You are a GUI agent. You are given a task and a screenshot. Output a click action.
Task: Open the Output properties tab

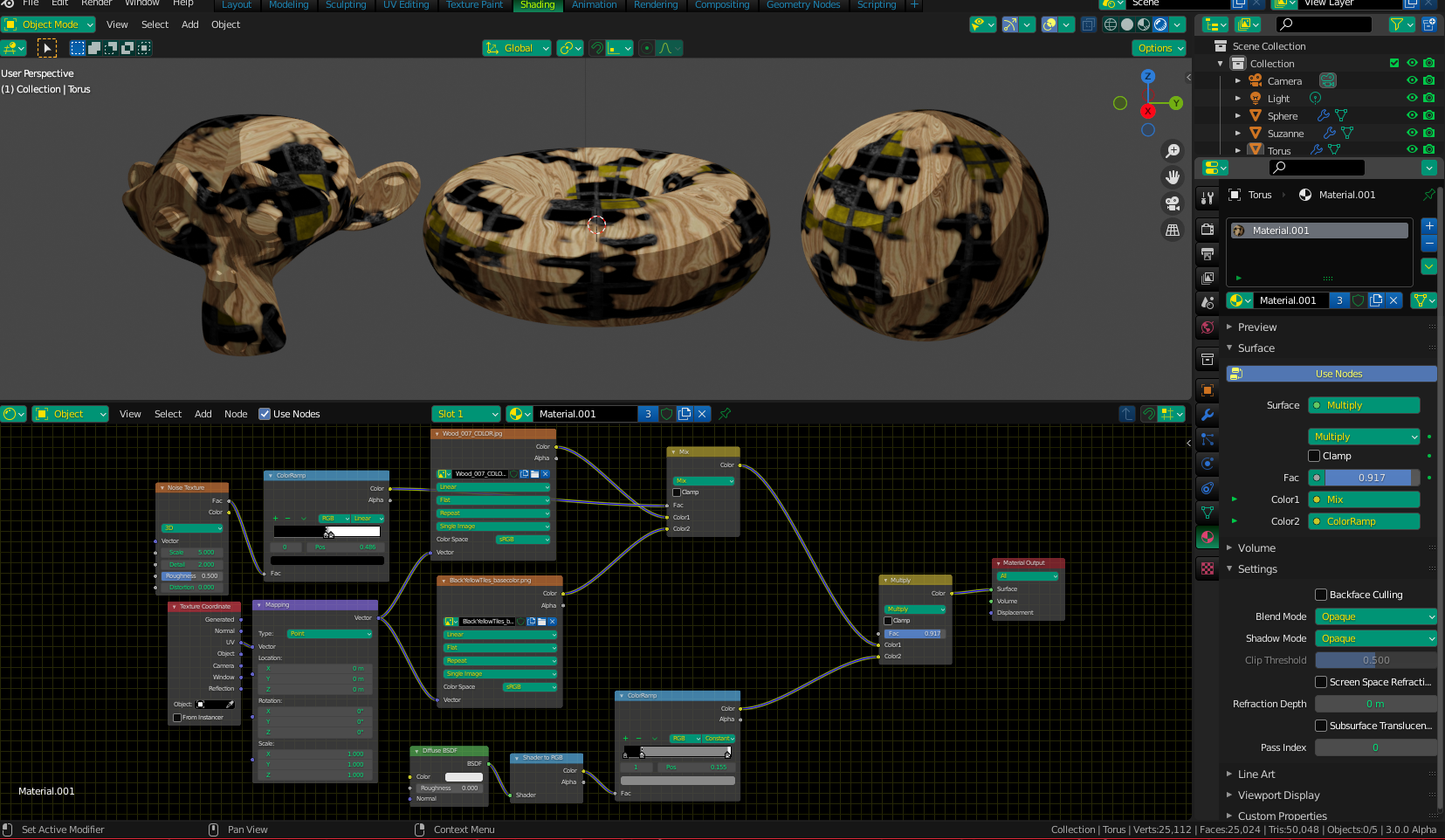click(x=1208, y=254)
